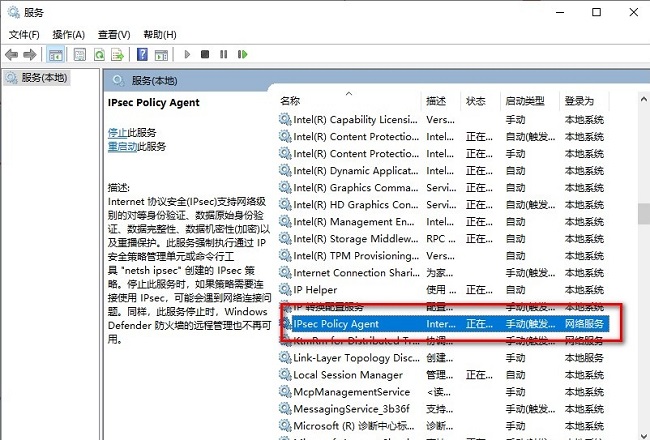
Task: Open the 查看(V) menu
Action: coord(114,34)
